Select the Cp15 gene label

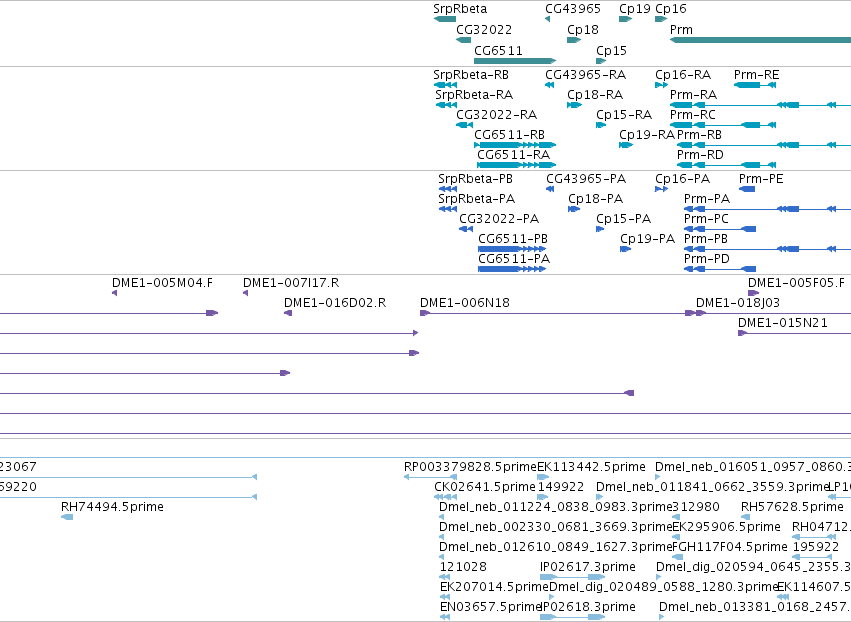tap(611, 50)
